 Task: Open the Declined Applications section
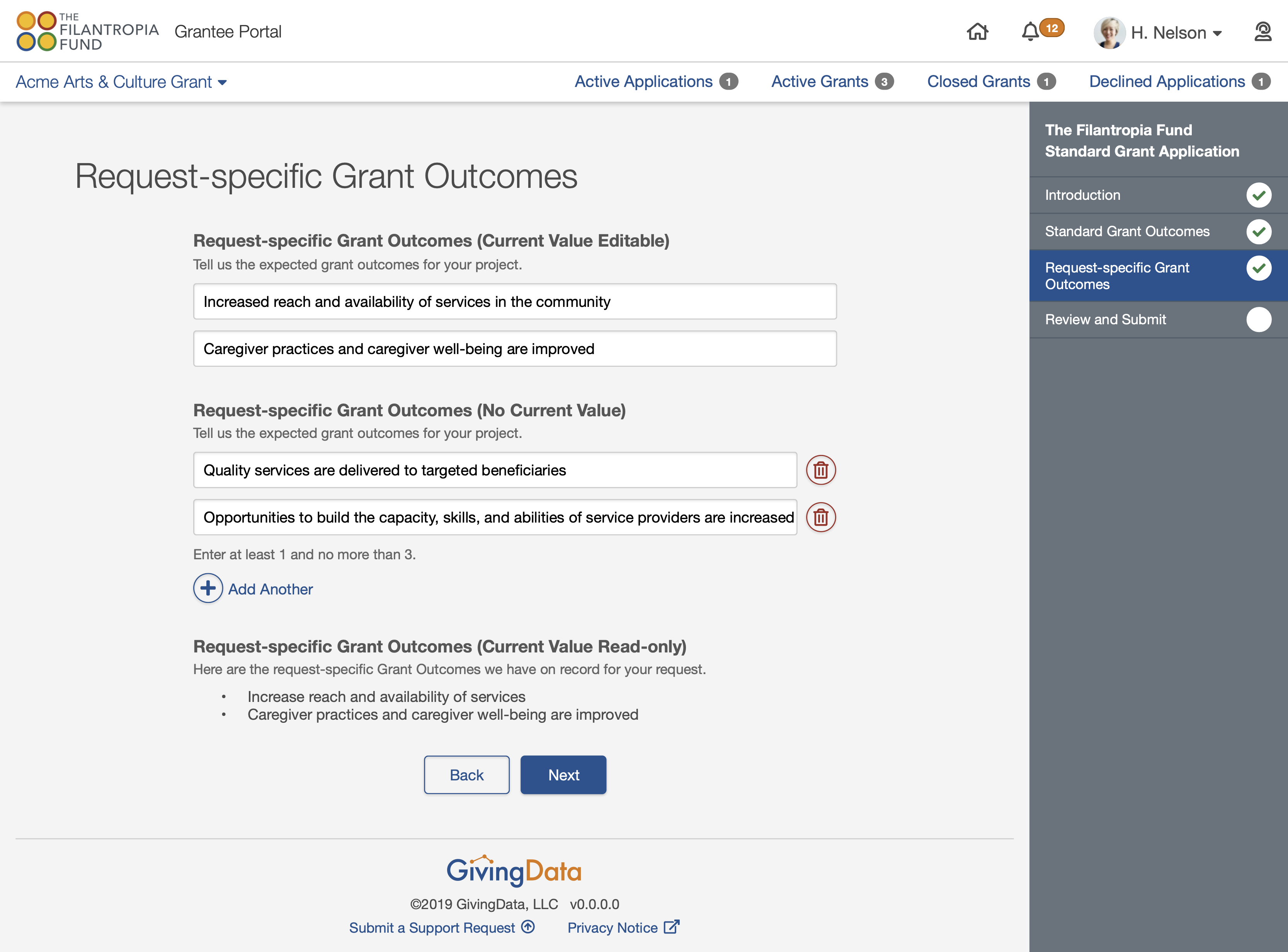1165,81
